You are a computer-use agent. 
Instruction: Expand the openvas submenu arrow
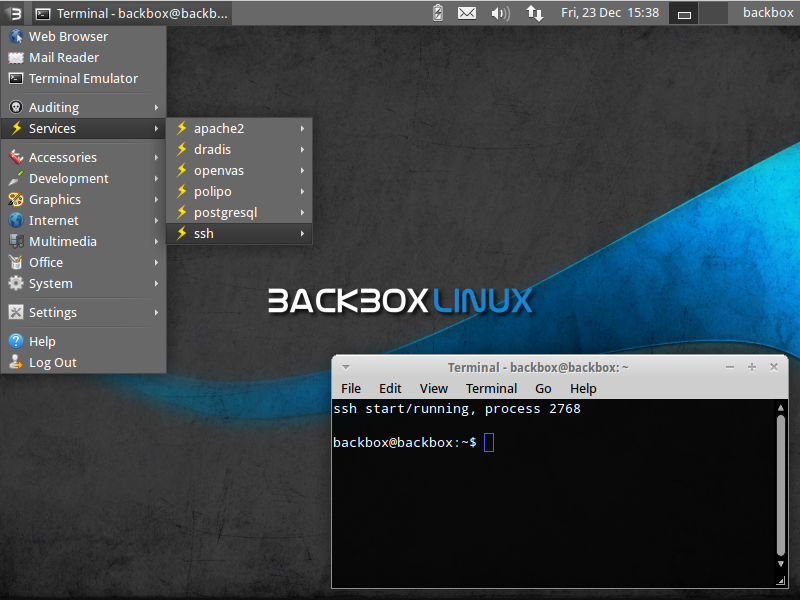[x=303, y=170]
